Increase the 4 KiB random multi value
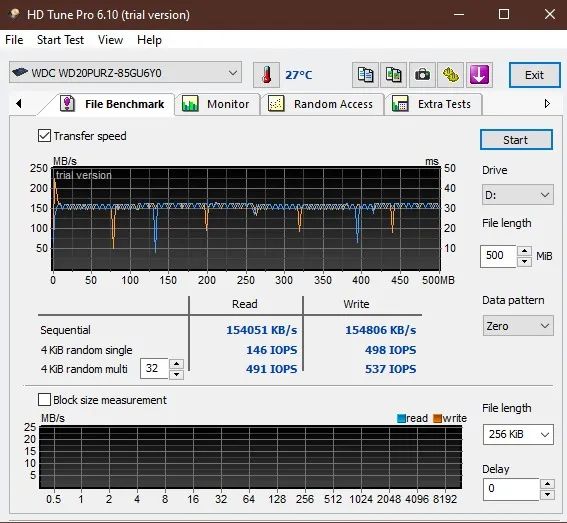The height and width of the screenshot is (523, 567). click(x=176, y=363)
